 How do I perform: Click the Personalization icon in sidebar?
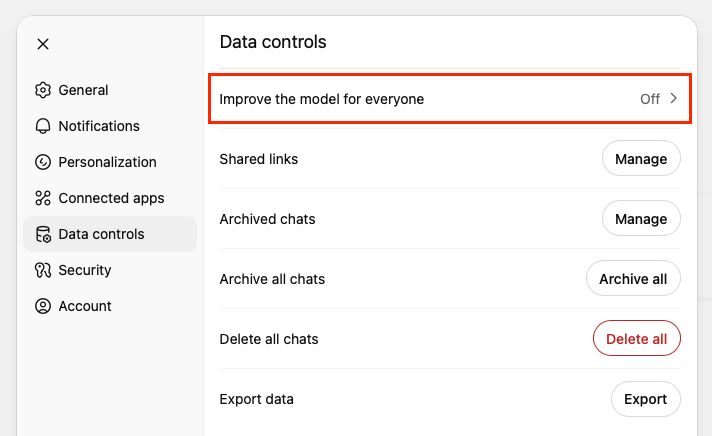point(43,162)
